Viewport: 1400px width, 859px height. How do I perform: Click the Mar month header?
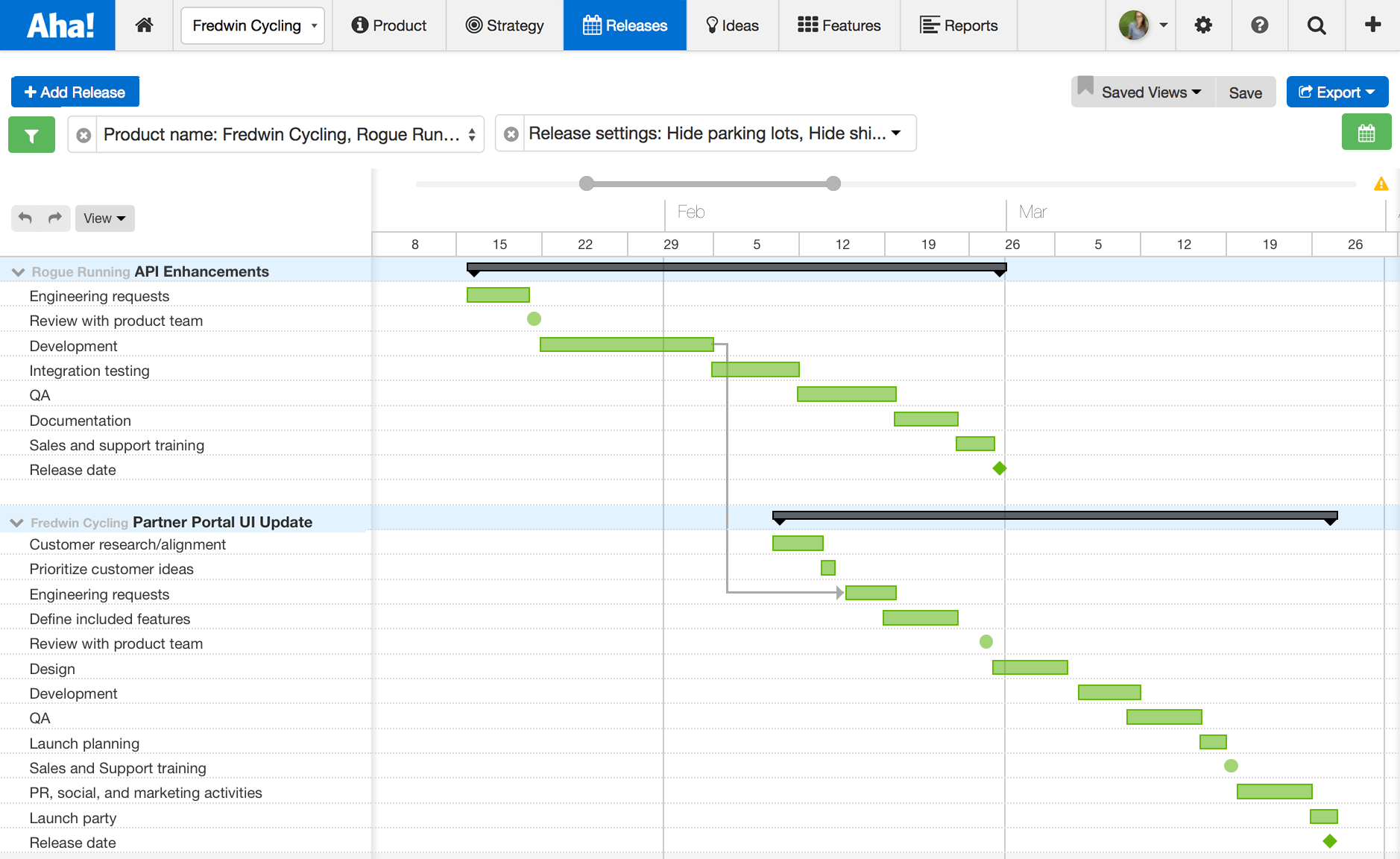click(1032, 212)
